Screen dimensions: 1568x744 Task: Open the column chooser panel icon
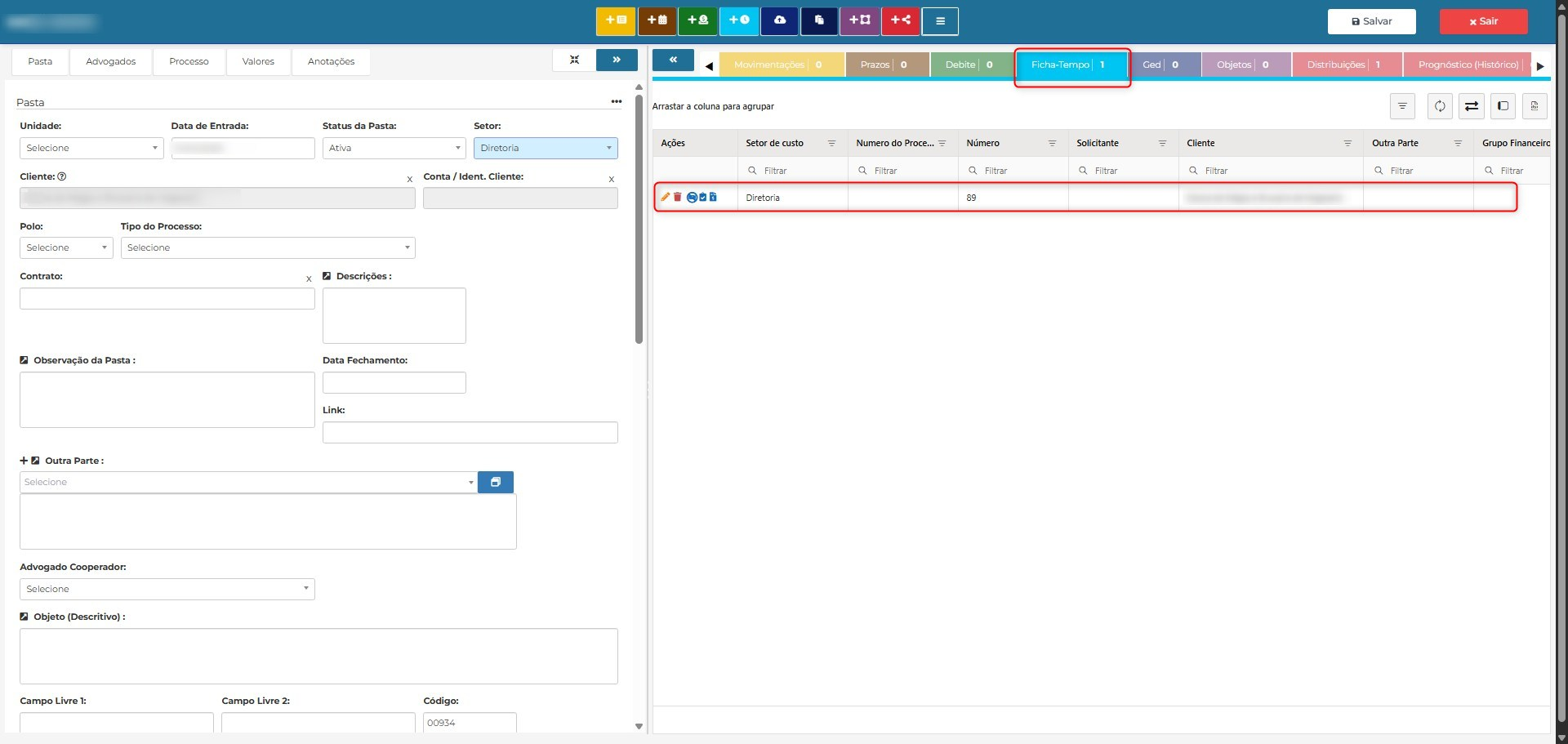1503,106
